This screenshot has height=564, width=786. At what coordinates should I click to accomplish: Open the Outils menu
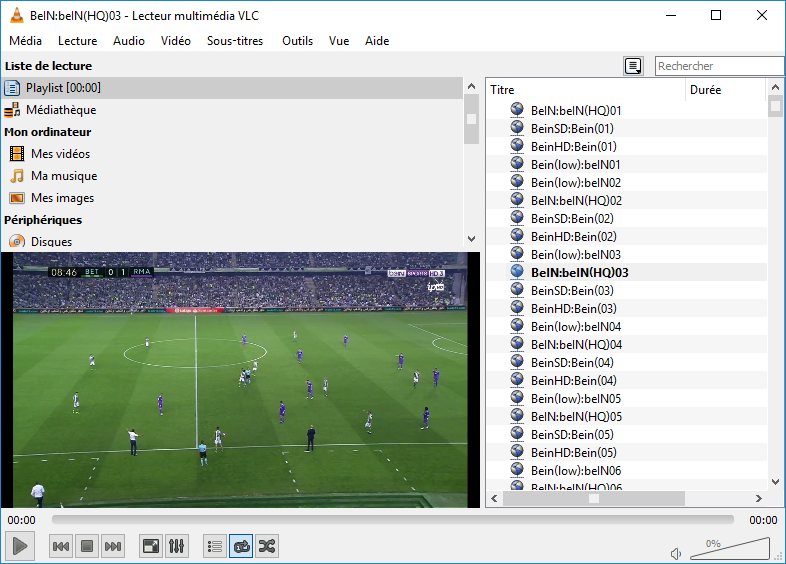tap(297, 41)
